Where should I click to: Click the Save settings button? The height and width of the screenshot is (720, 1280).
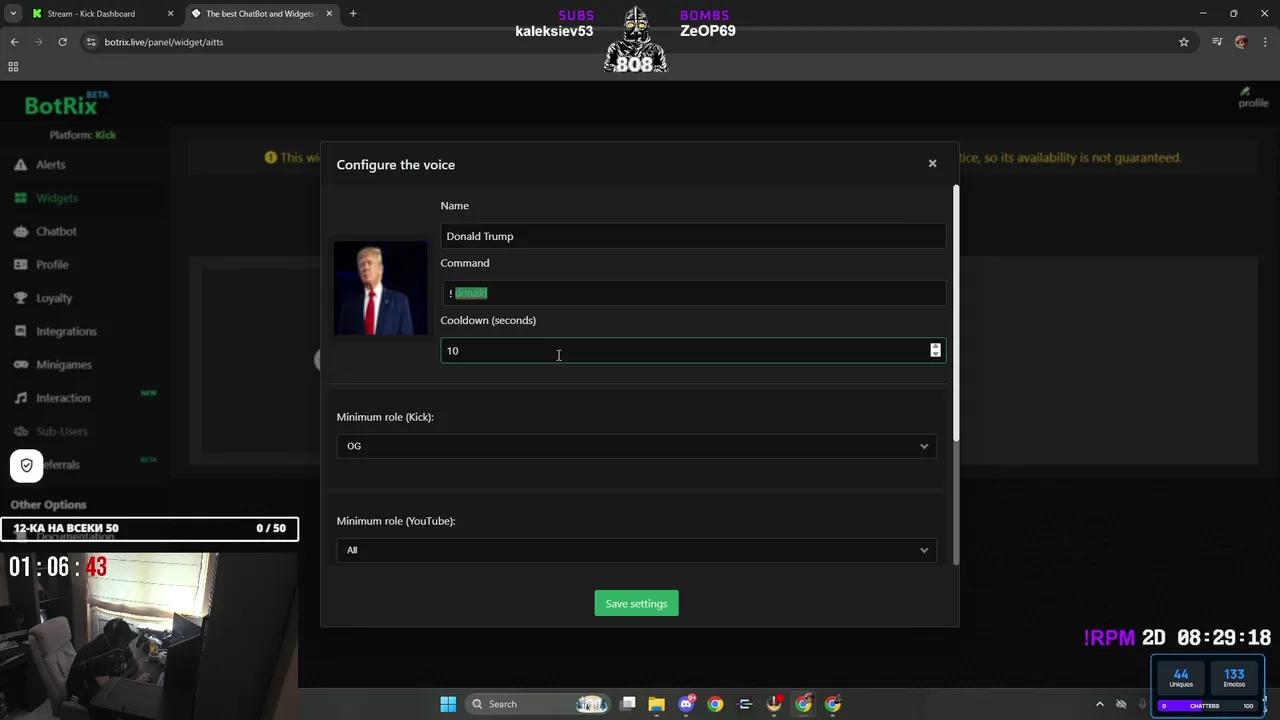coord(636,603)
